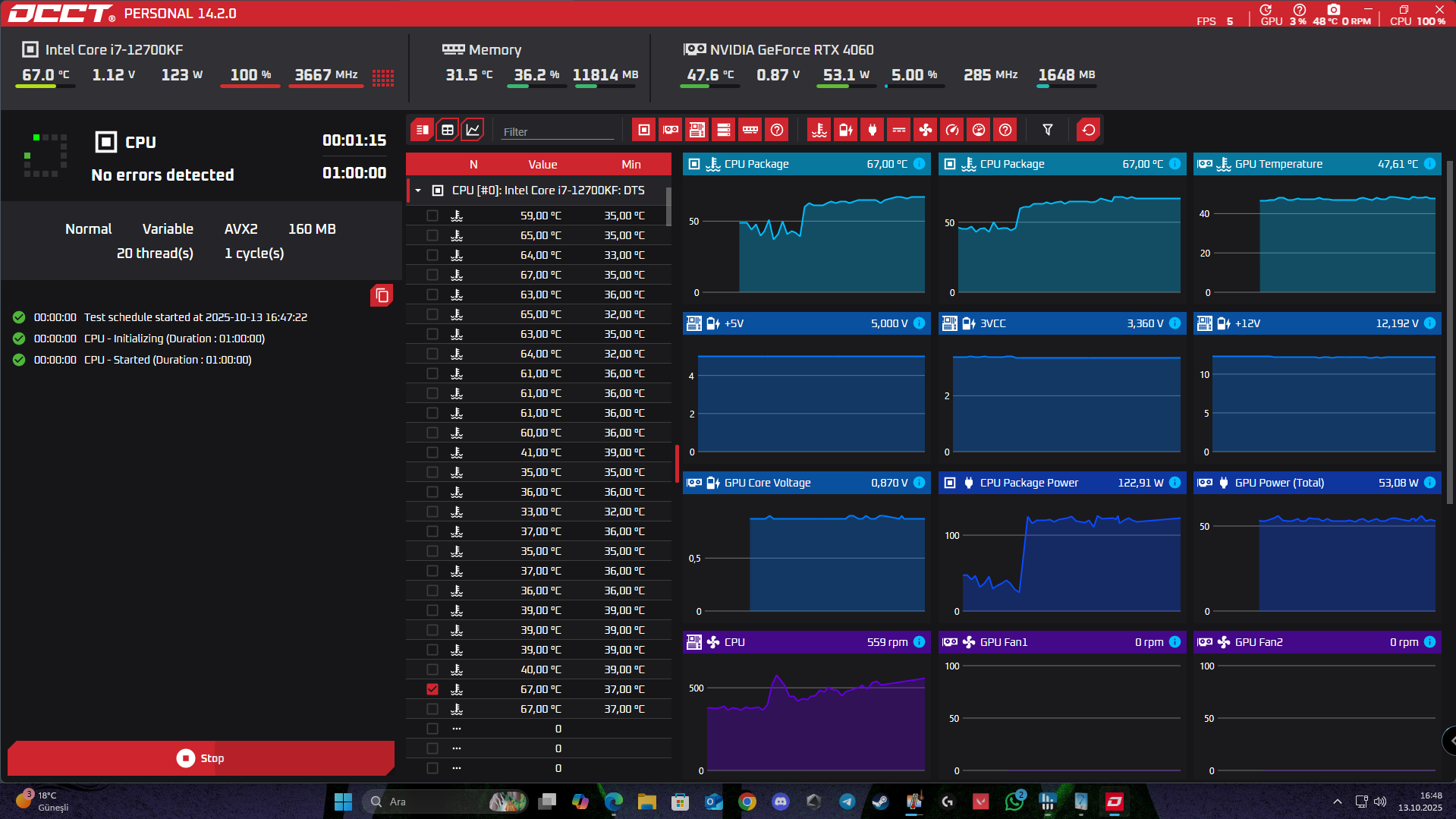Screen dimensions: 1456x819
Task: Sort by the Value column header
Action: tap(542, 164)
